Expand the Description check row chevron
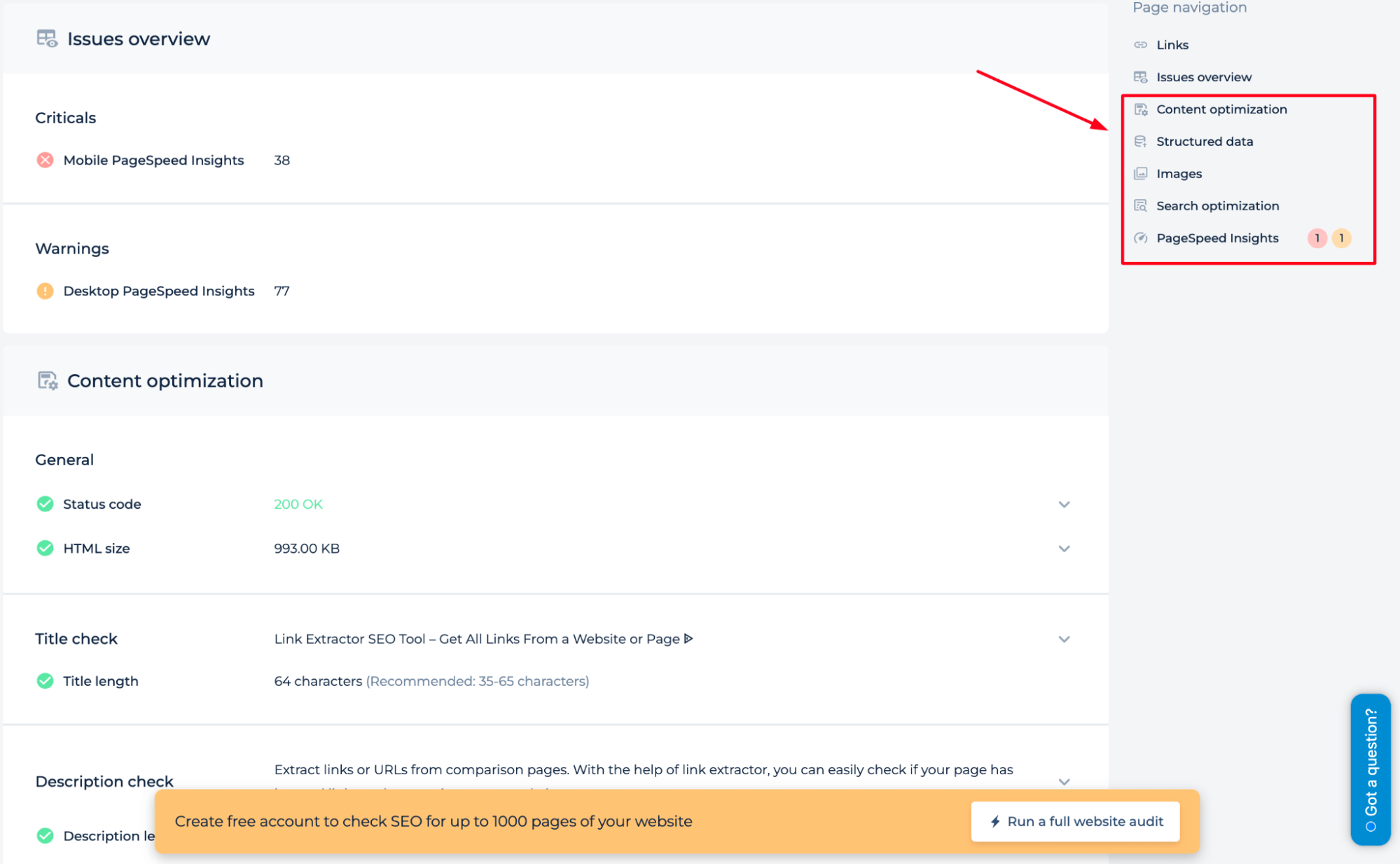Screen dimensions: 1400x864 point(1064,782)
